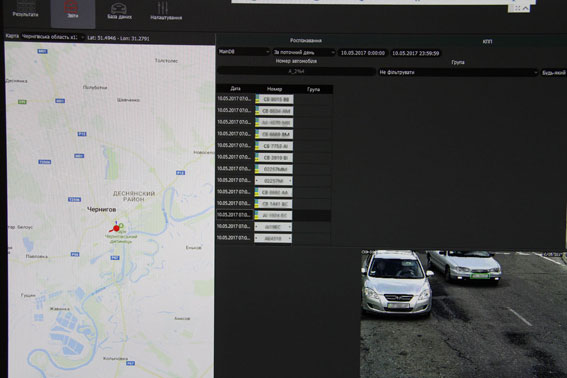The width and height of the screenshot is (567, 378).
Task: Open the За поточний день period dropdown
Action: [x=304, y=52]
